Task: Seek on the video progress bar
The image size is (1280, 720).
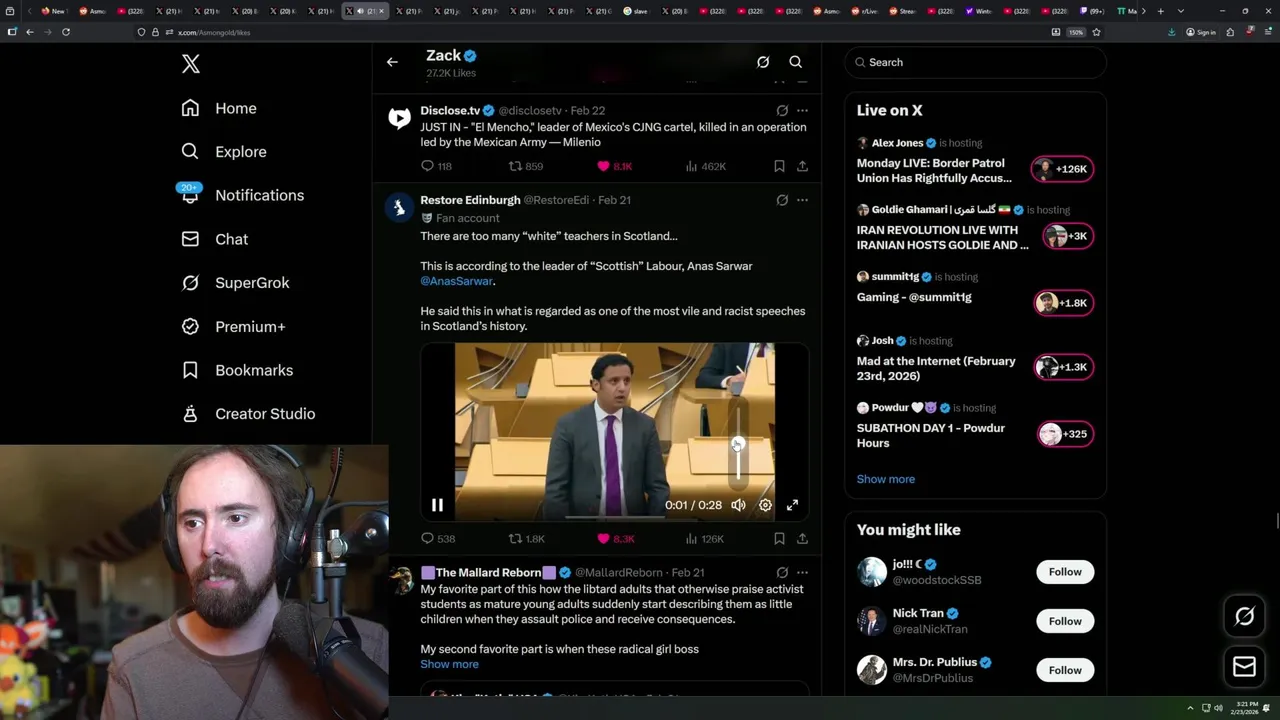Action: (x=615, y=518)
